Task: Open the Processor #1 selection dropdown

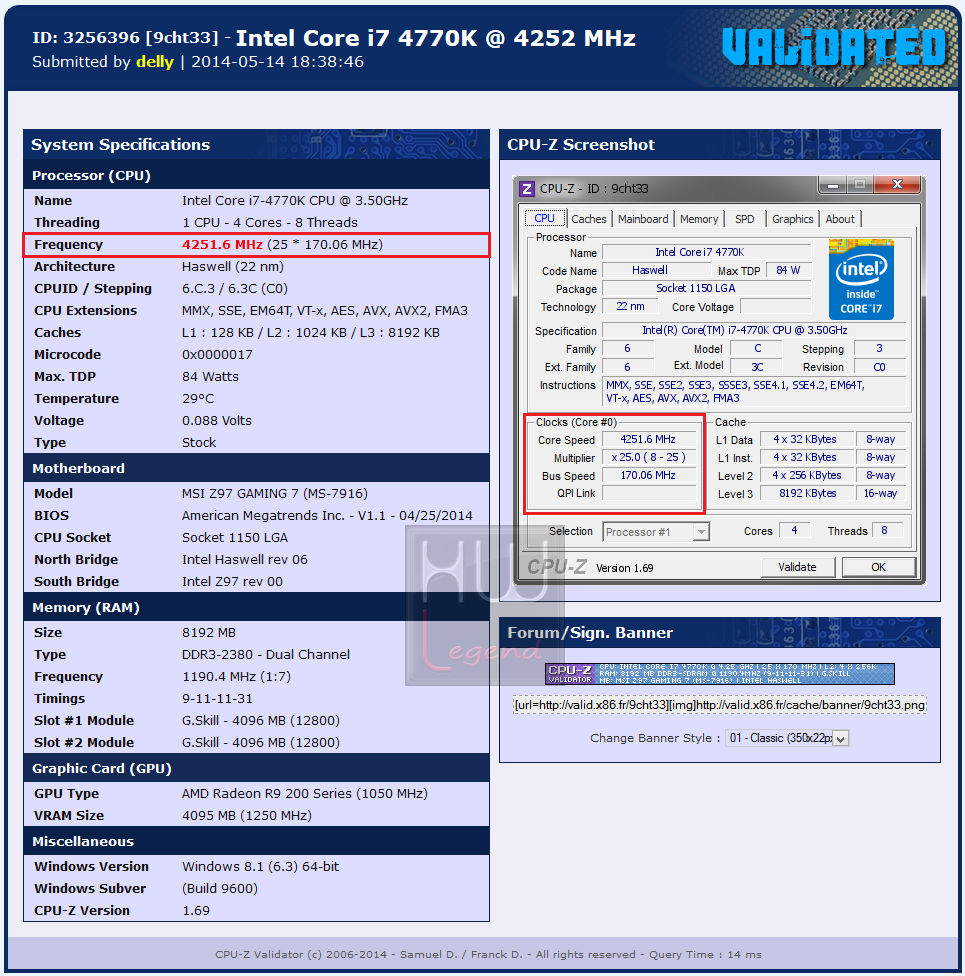Action: coord(656,532)
